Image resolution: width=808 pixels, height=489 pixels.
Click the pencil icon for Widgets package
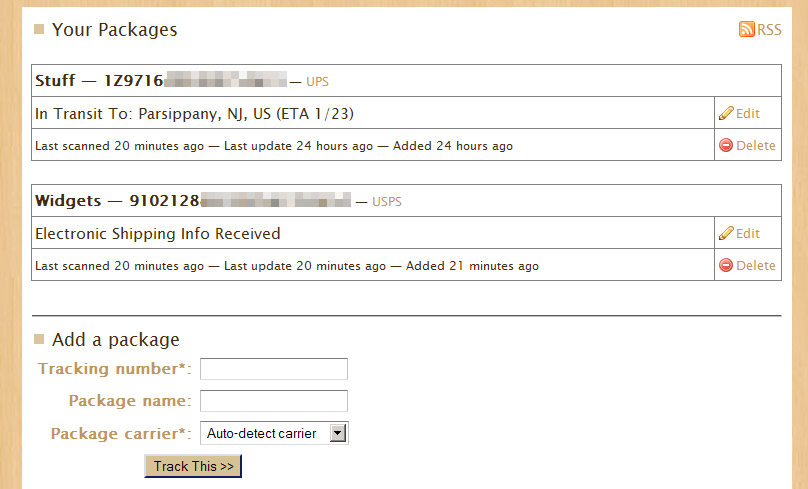[x=726, y=233]
